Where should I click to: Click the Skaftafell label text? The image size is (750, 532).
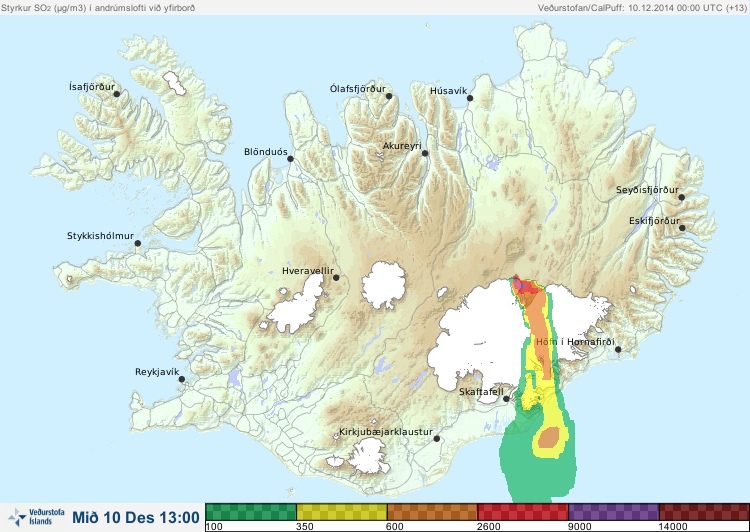pyautogui.click(x=481, y=392)
